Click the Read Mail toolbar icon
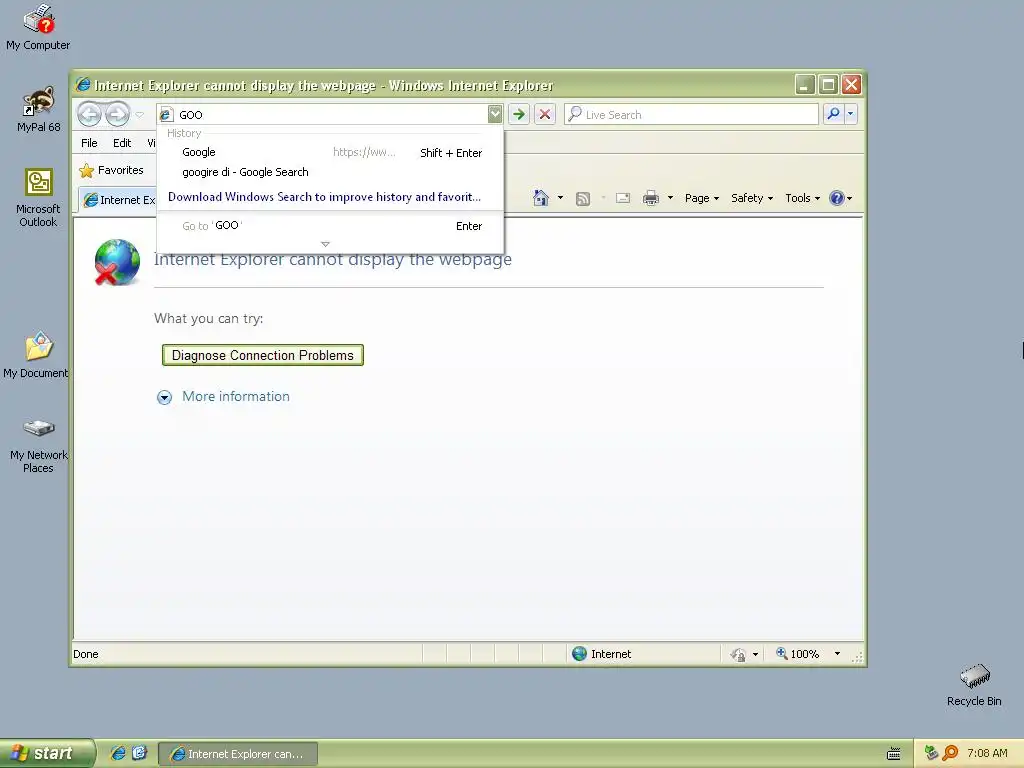 [x=623, y=198]
